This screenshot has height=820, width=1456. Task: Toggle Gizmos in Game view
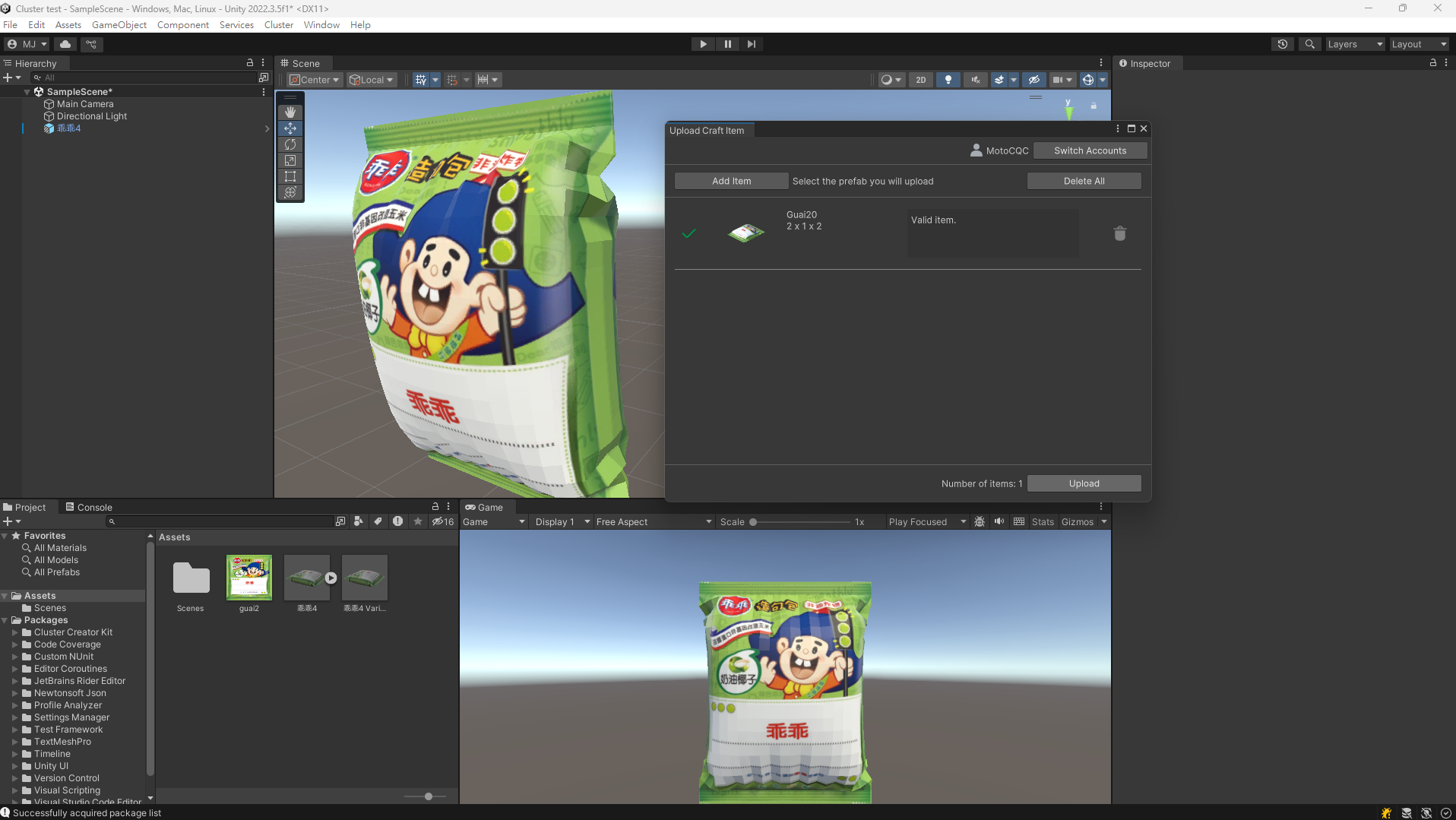pos(1077,522)
